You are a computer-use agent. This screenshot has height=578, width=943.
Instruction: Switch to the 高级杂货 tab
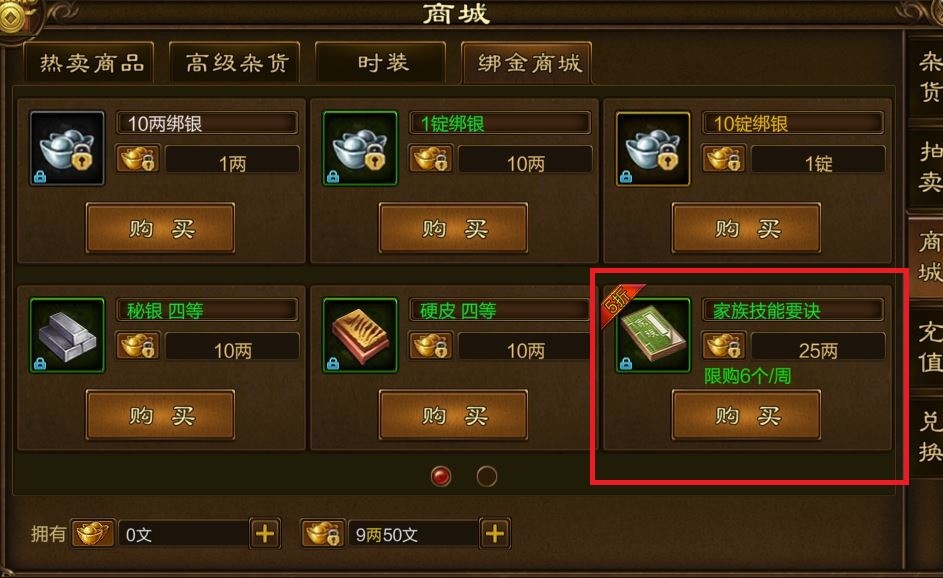236,63
